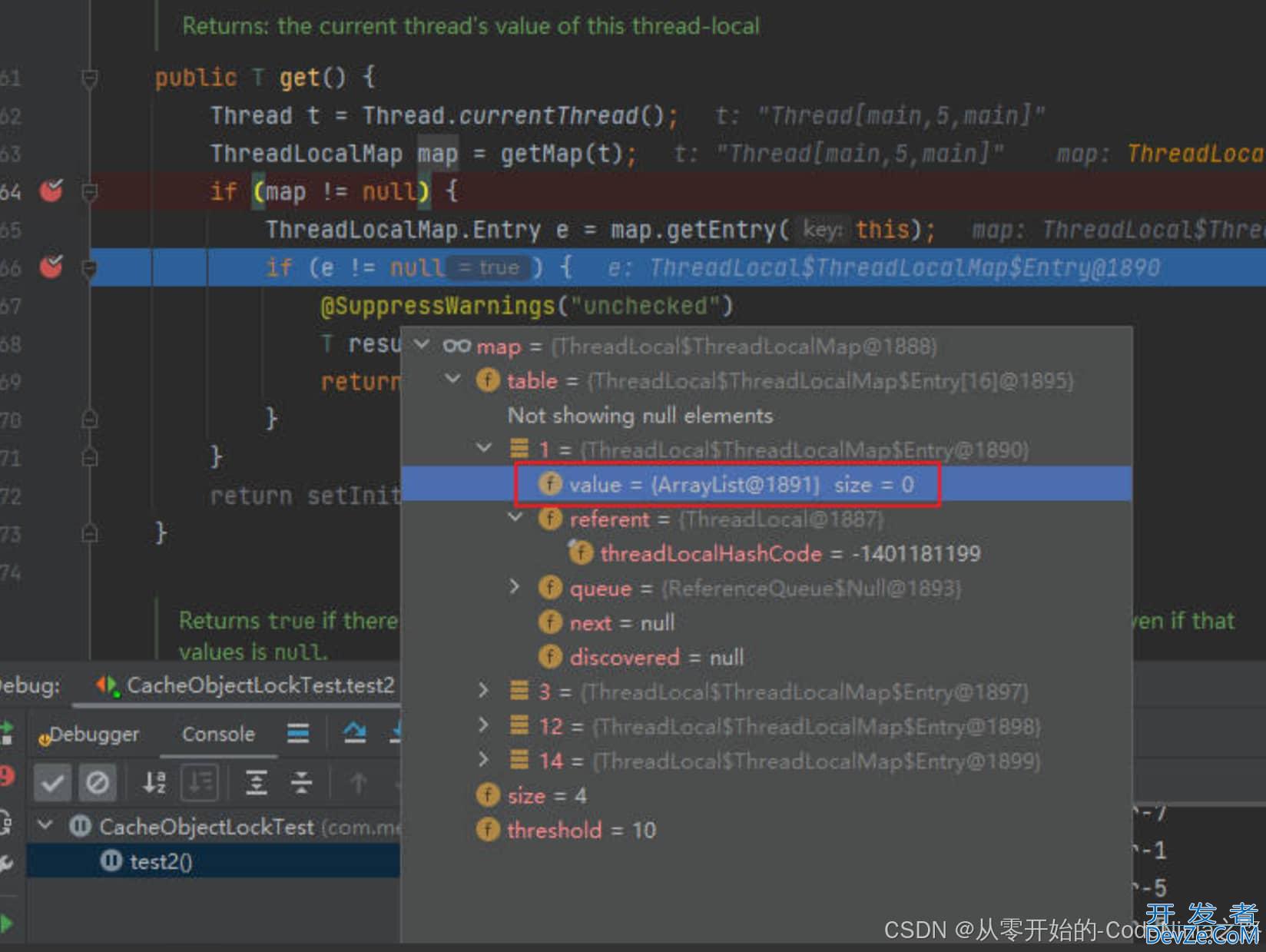Toggle breakpoint on line 64
This screenshot has height=952, width=1266.
51,190
